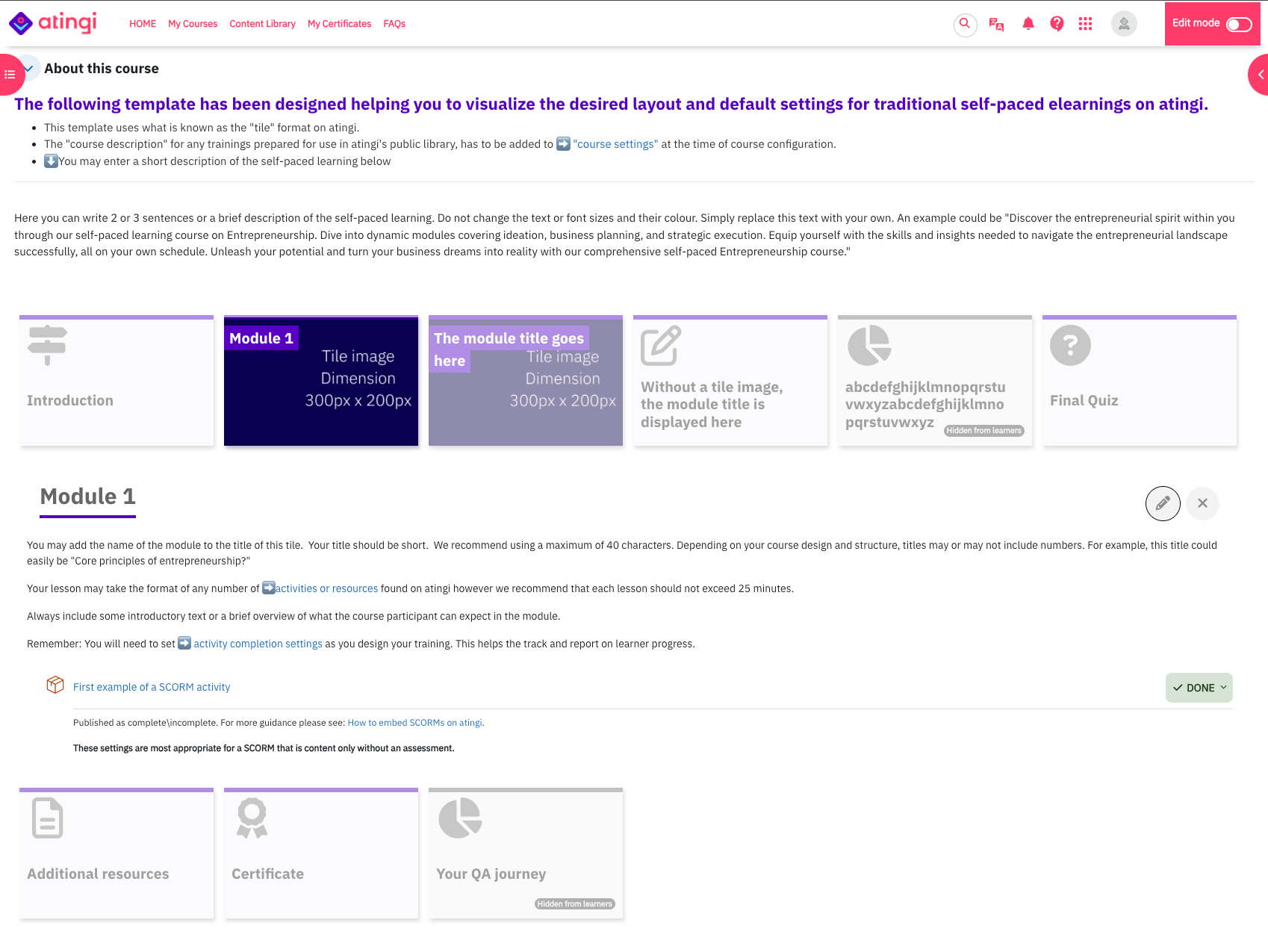Click the red help question icon

pos(1057,24)
